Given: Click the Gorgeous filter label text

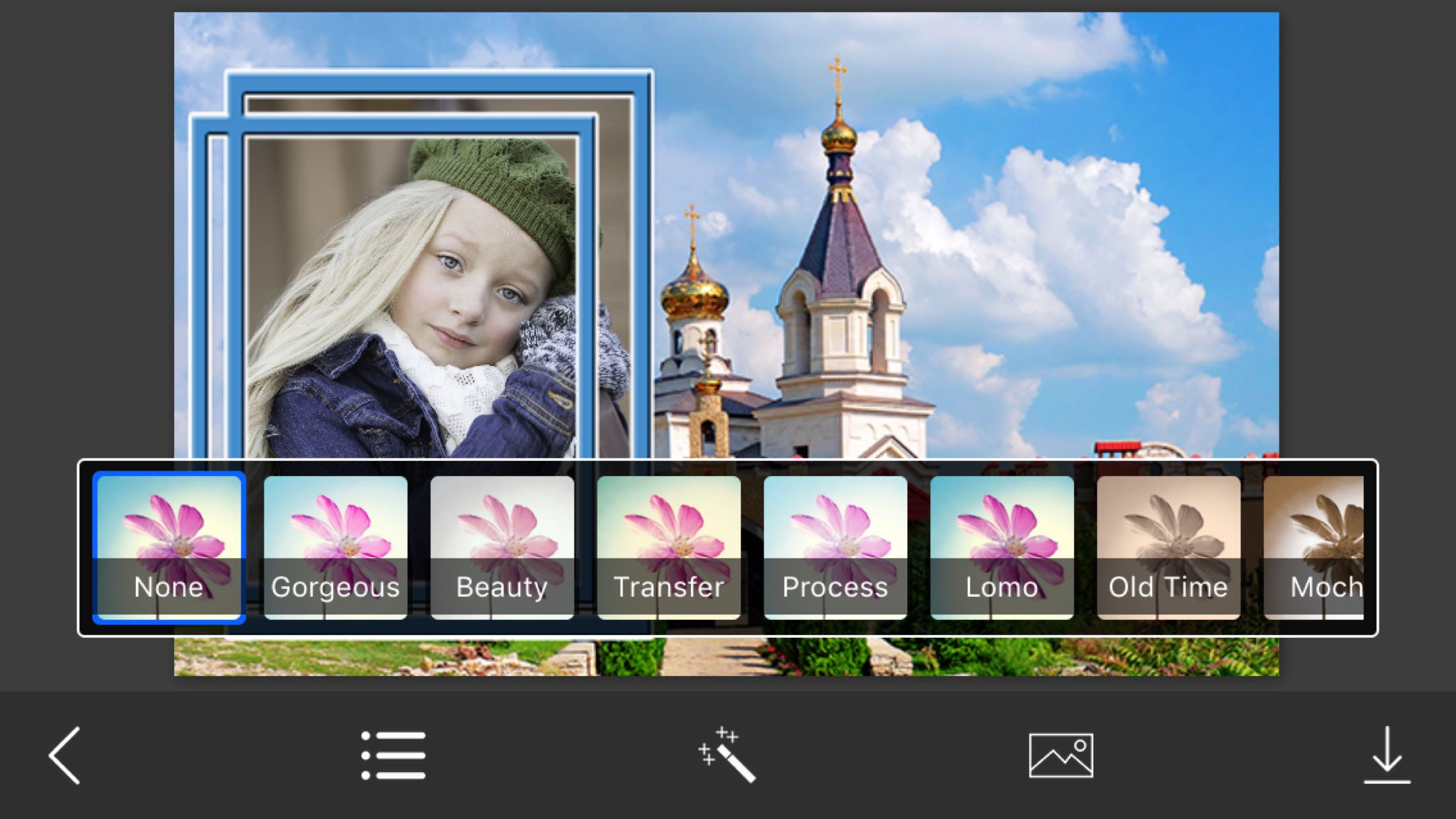Looking at the screenshot, I should (335, 587).
